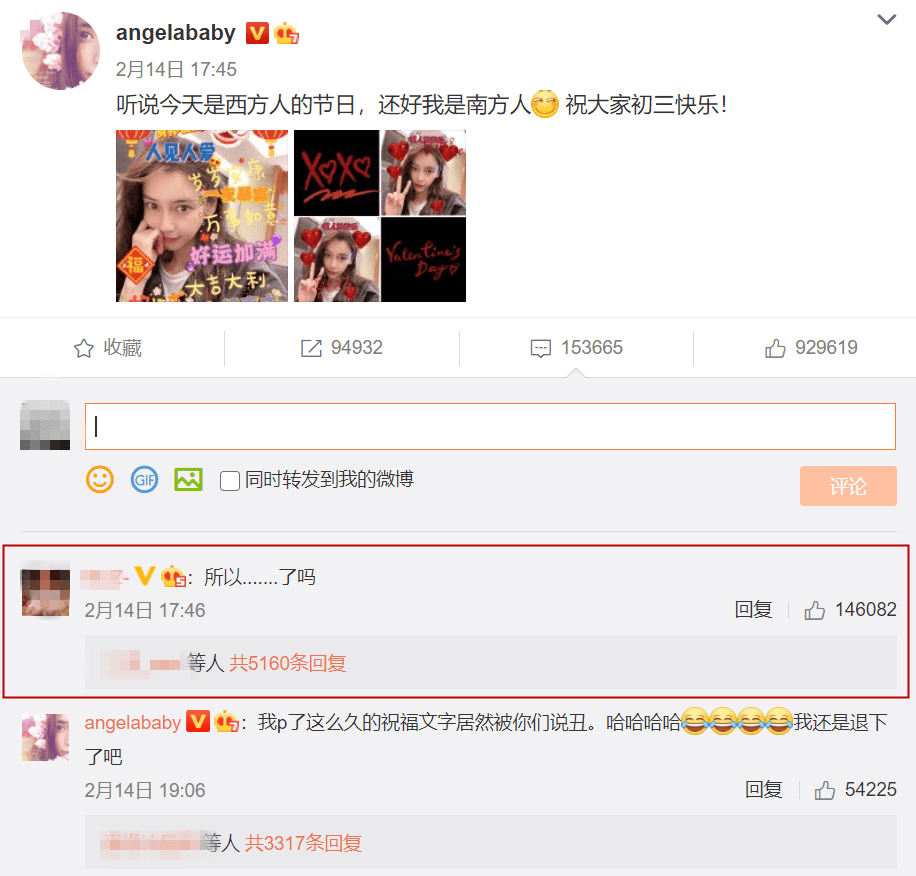Click the image upload icon
This screenshot has height=876, width=916.
click(188, 479)
